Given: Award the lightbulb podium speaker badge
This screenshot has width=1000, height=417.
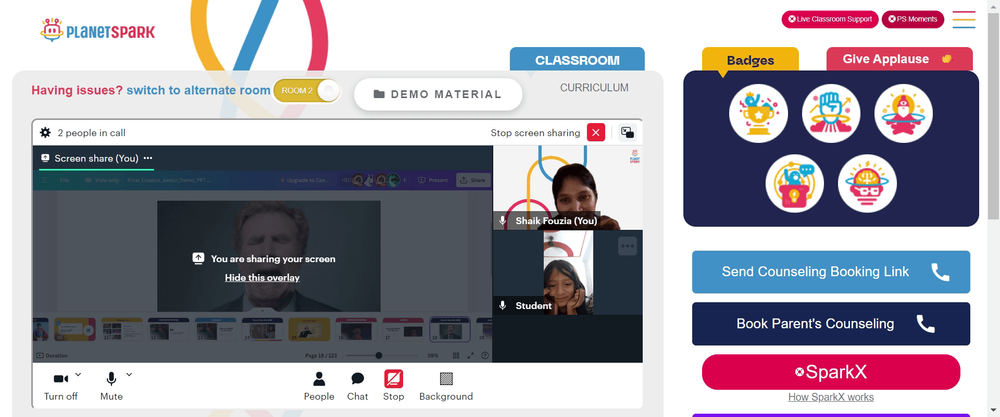Looking at the screenshot, I should tap(795, 184).
